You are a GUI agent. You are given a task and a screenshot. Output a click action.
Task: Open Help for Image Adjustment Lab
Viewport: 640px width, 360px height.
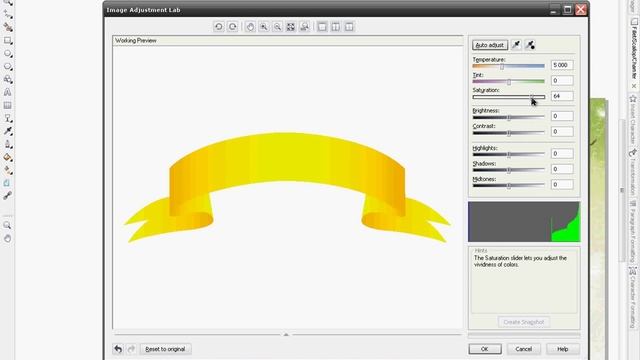pyautogui.click(x=563, y=349)
